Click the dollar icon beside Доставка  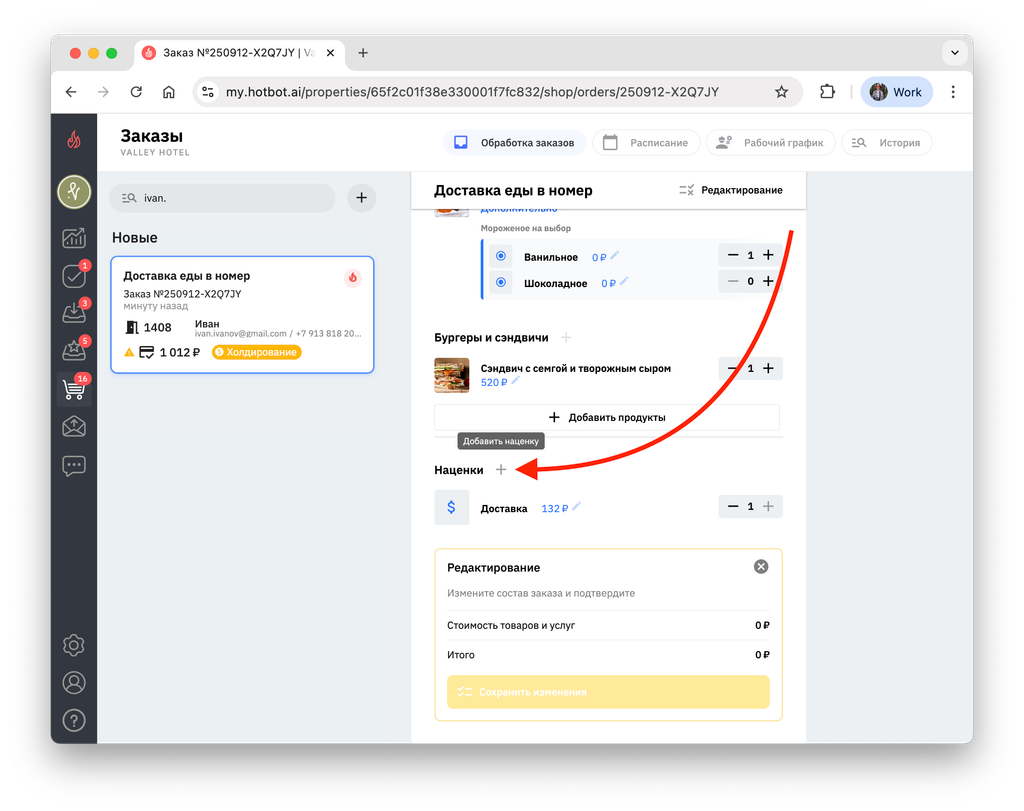[451, 507]
